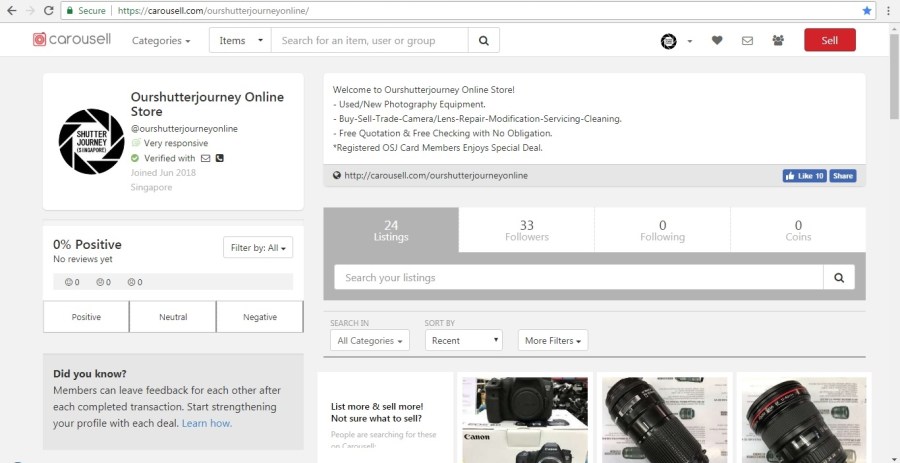
Task: Open the likes heart icon
Action: click(717, 41)
